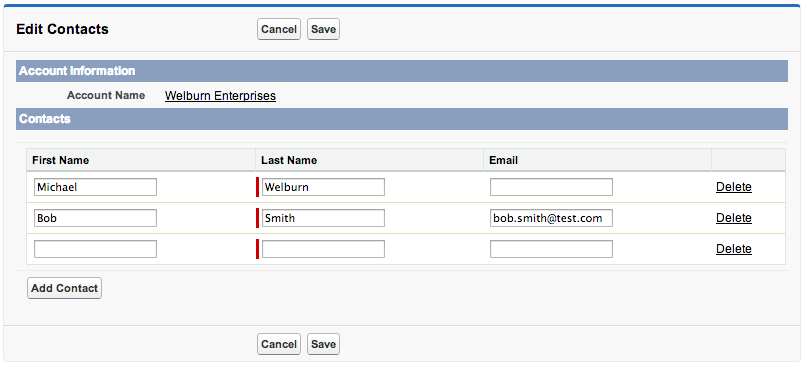Image resolution: width=806 pixels, height=367 pixels.
Task: Focus the First Name field containing Bob
Action: coord(95,218)
